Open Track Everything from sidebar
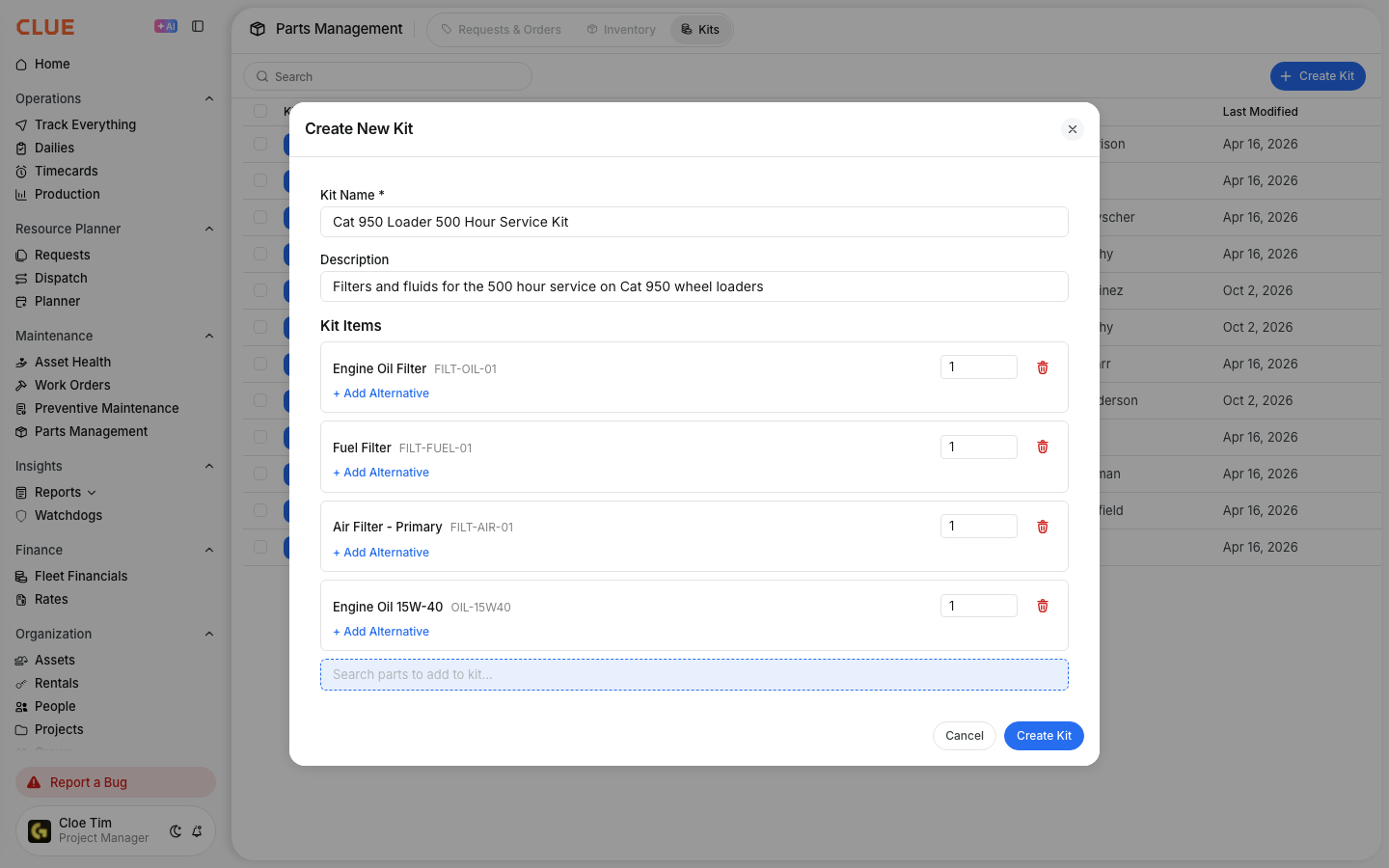Viewport: 1389px width, 868px height. pyautogui.click(x=85, y=124)
